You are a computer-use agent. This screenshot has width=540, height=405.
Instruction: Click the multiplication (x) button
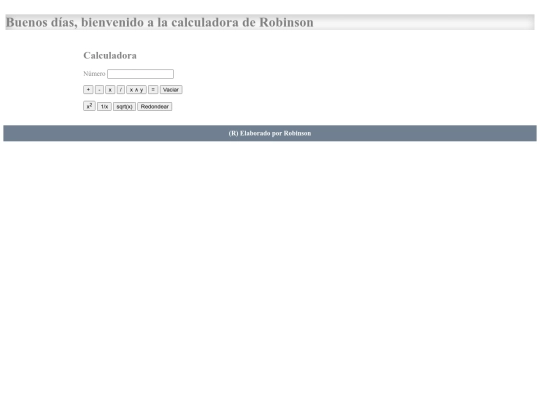[110, 90]
